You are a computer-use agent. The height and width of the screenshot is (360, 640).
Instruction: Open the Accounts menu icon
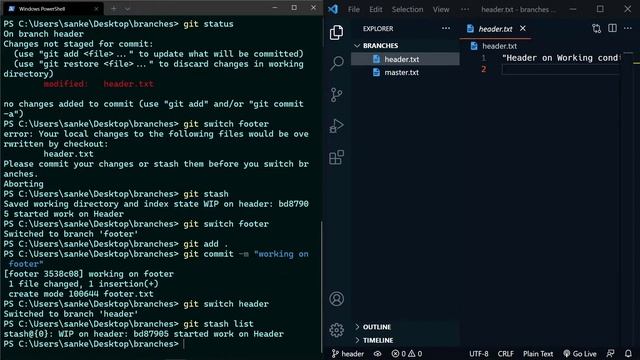click(336, 299)
